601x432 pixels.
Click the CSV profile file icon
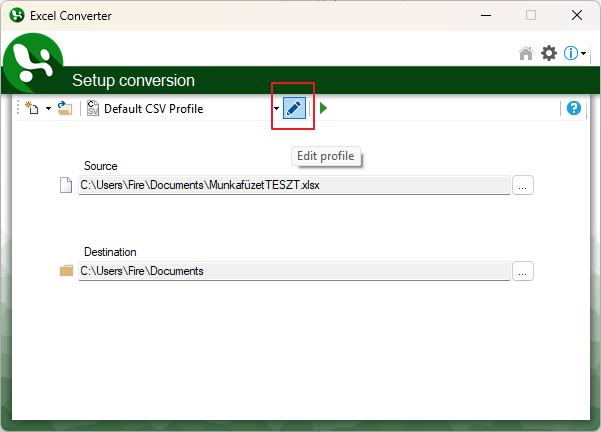92,108
